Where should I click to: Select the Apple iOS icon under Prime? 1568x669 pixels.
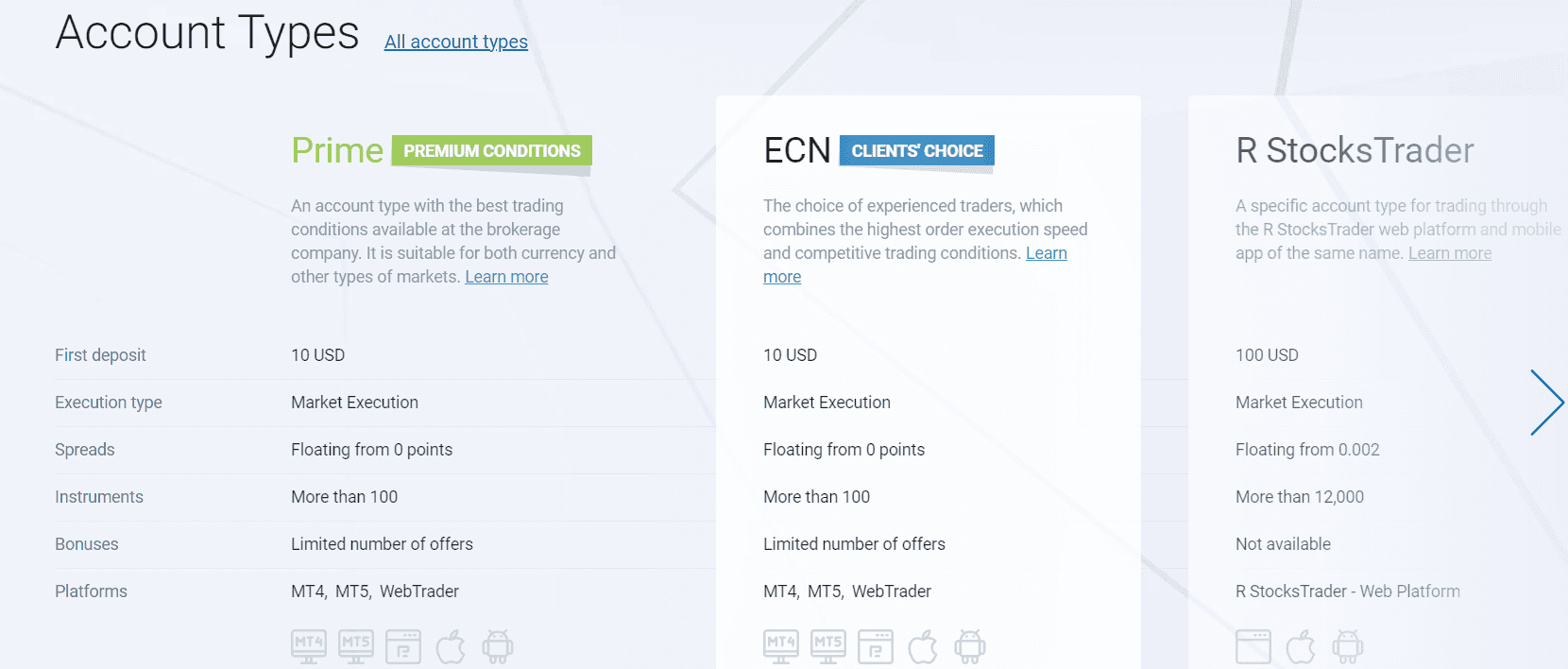[x=451, y=647]
